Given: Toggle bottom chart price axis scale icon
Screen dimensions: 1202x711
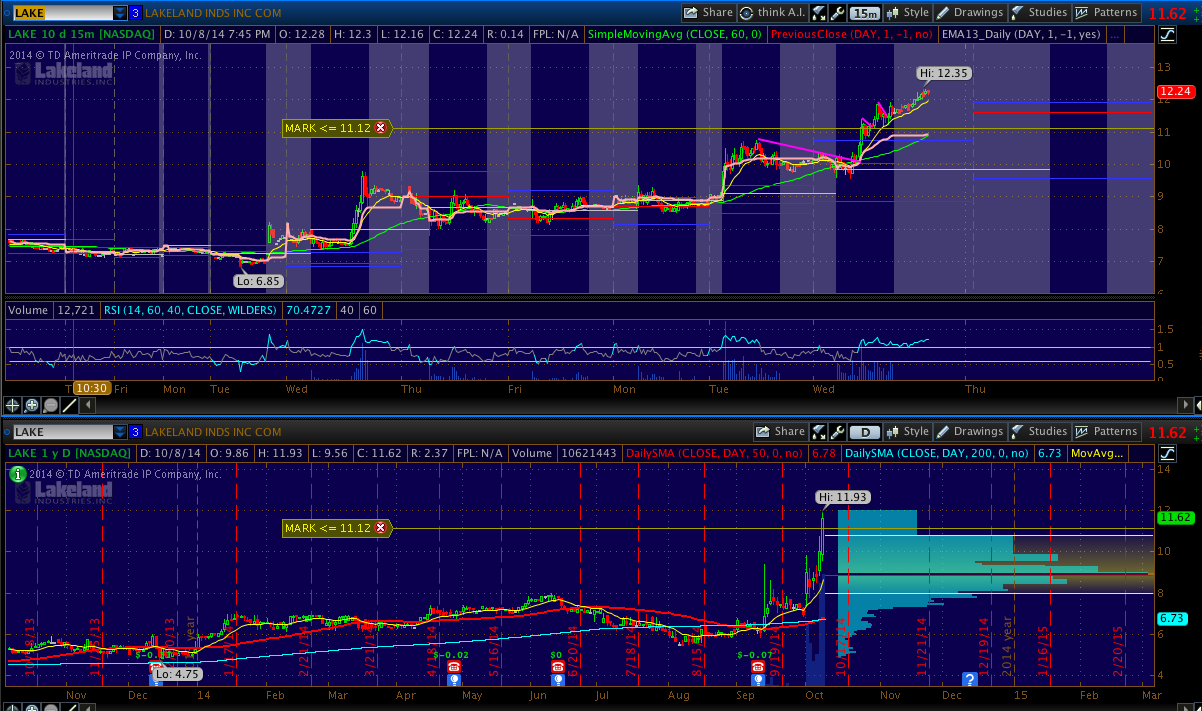Looking at the screenshot, I should tap(1167, 454).
